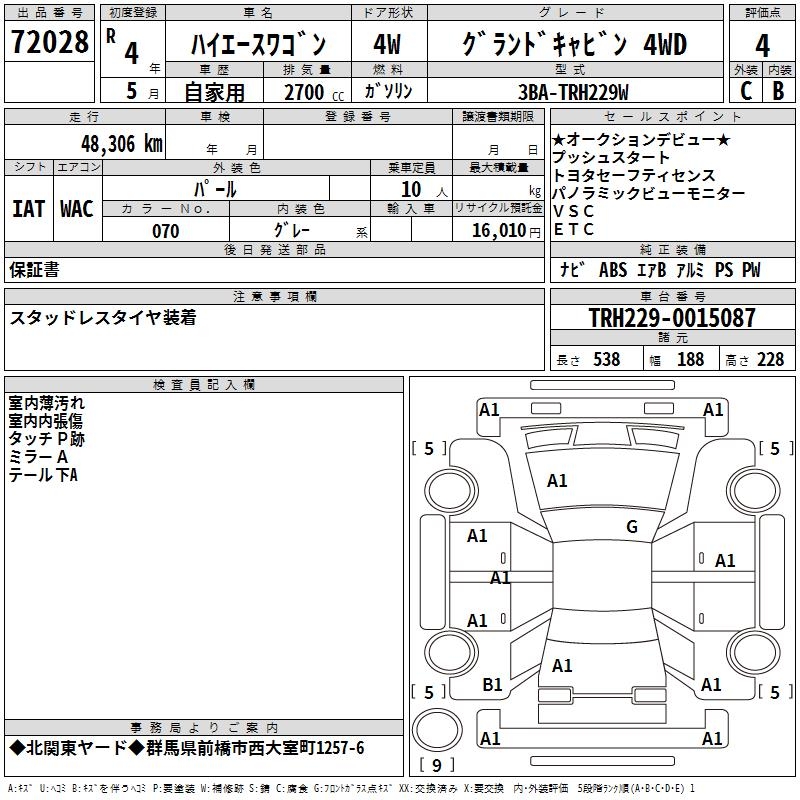Select yard address 群馬県前橋市西大室町1257-6
Screen dimensions: 800x800
[x=255, y=748]
